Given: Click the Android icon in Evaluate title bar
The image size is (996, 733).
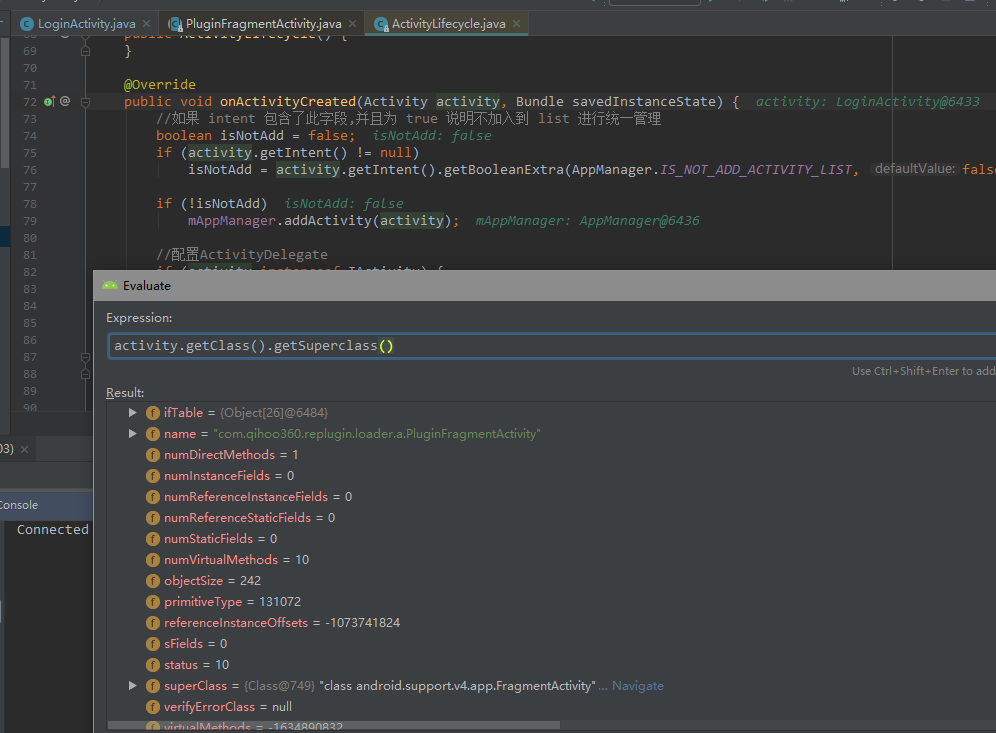Looking at the screenshot, I should 111,286.
